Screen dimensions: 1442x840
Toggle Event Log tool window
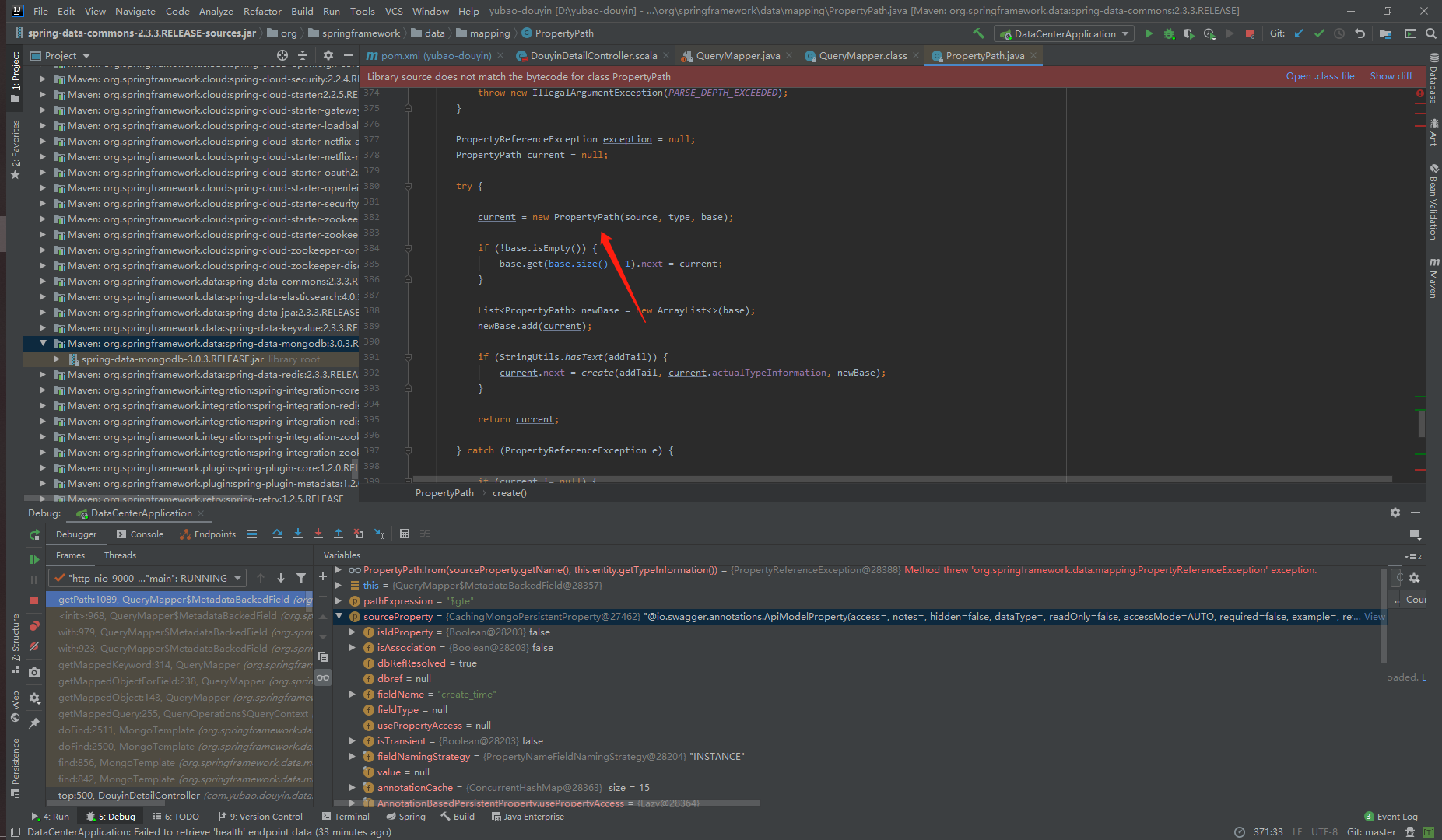click(1391, 817)
